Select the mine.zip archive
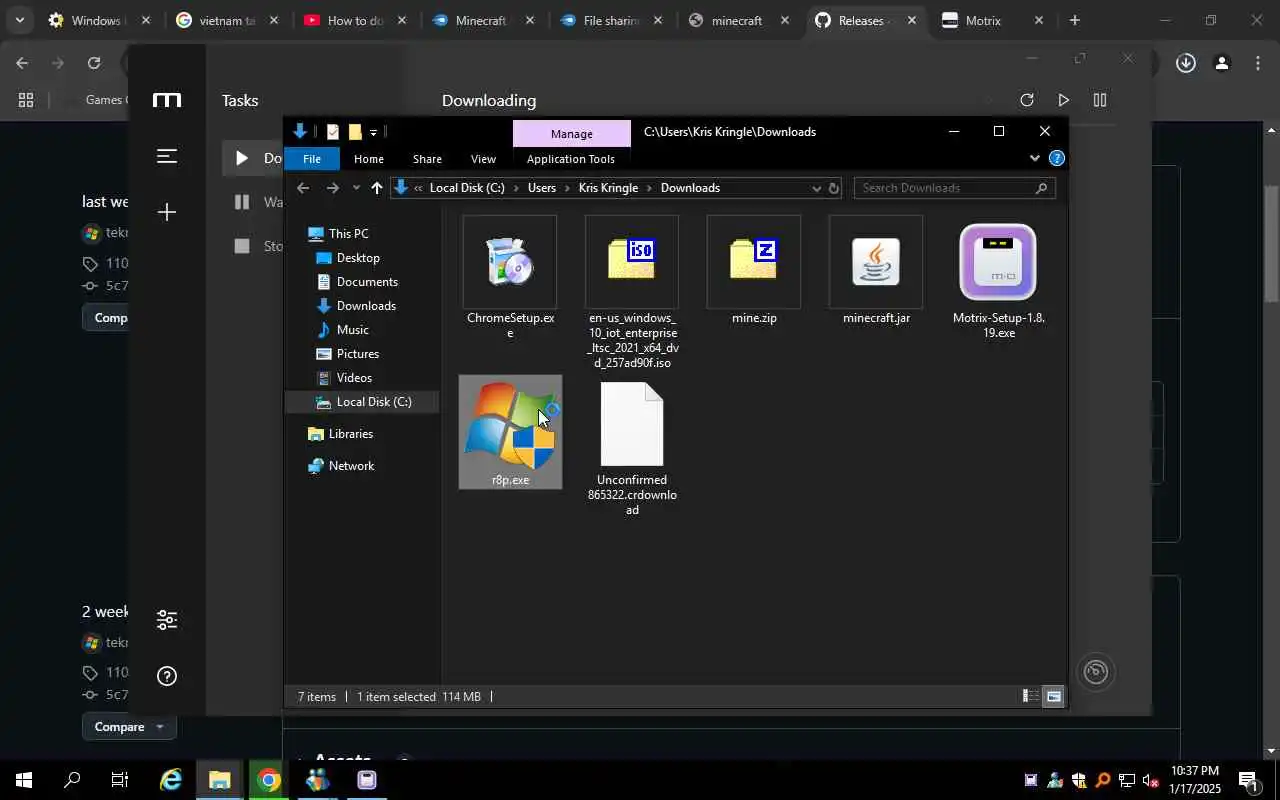The width and height of the screenshot is (1280, 800). tap(754, 261)
